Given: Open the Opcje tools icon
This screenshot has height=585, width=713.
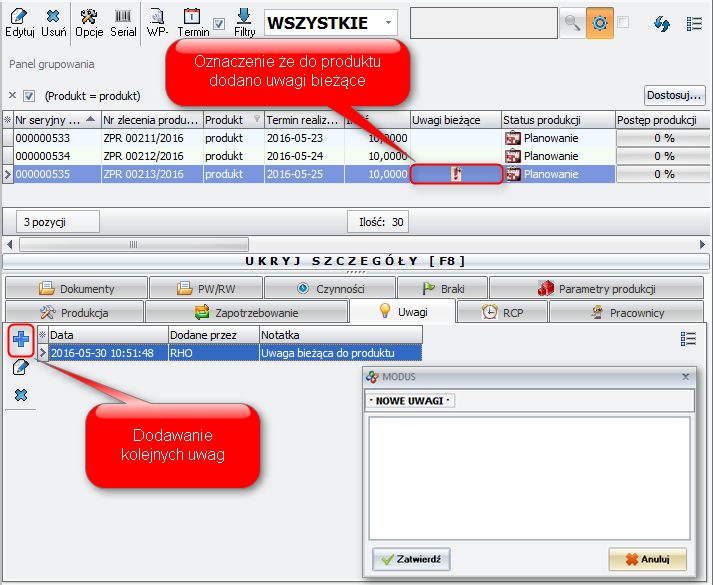Looking at the screenshot, I should click(89, 16).
